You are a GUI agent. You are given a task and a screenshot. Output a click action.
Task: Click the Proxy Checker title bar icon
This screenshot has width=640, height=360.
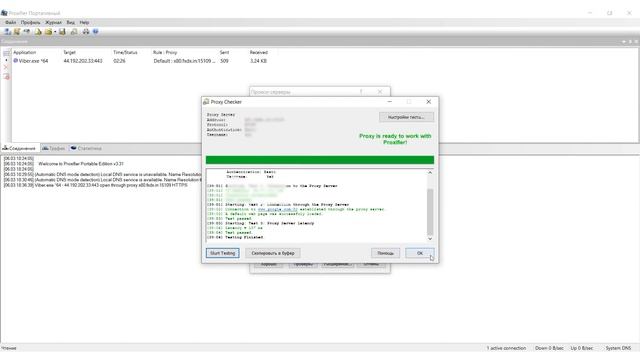(x=206, y=102)
